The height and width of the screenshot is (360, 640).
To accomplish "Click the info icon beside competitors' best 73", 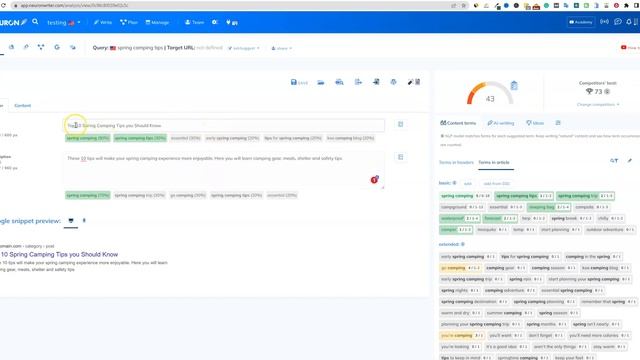I will coord(607,92).
